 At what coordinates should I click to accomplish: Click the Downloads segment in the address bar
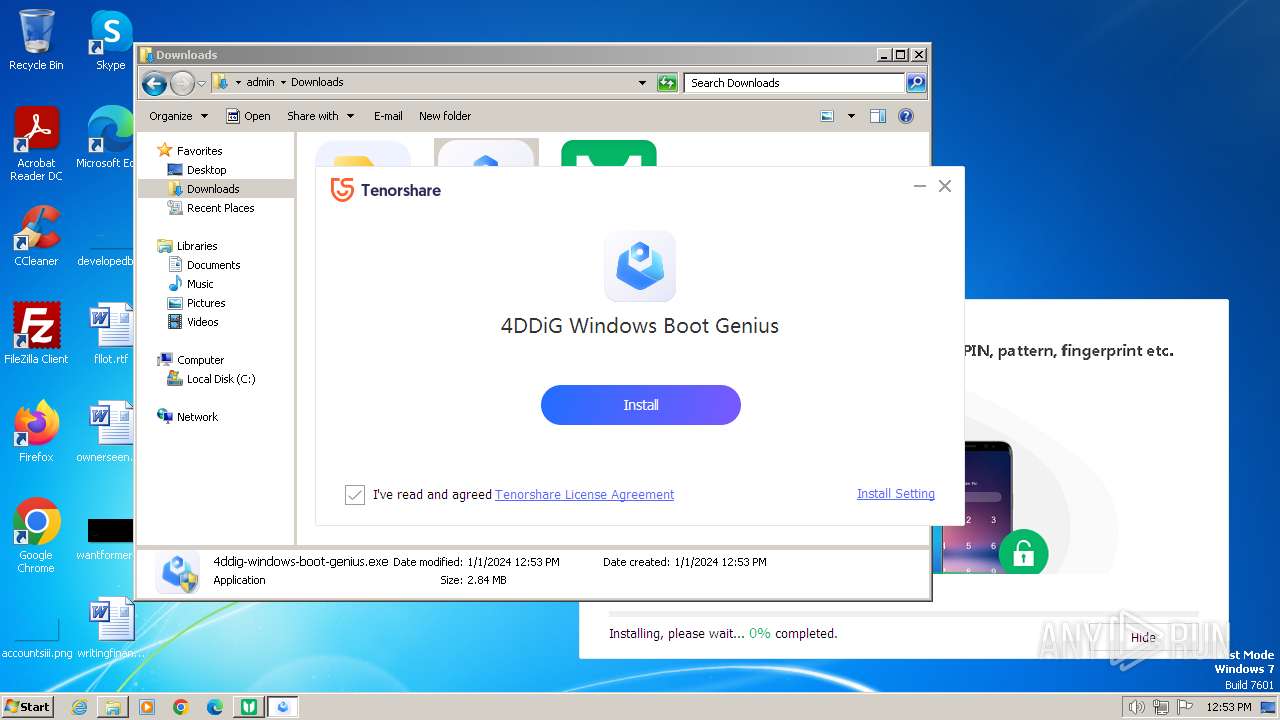317,83
